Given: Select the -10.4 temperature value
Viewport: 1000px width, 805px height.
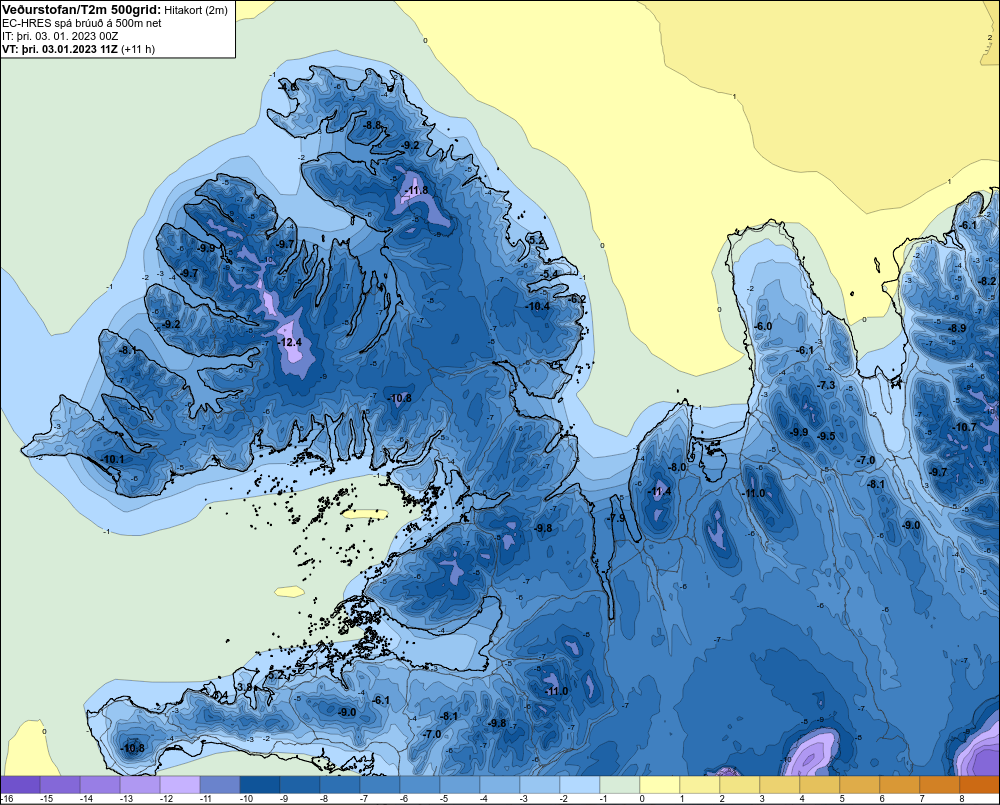Looking at the screenshot, I should (538, 306).
